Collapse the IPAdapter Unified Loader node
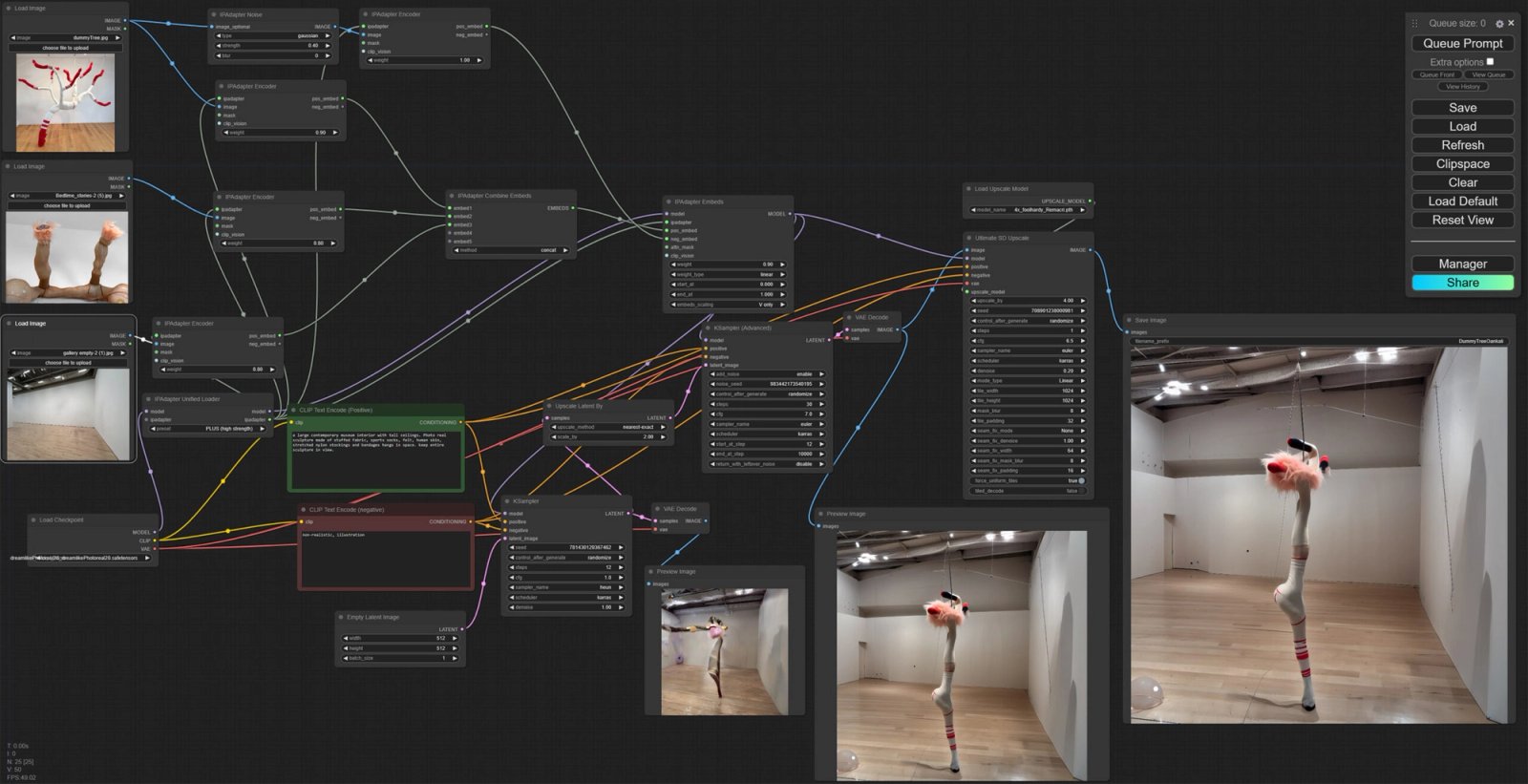1528x784 pixels. (x=148, y=399)
